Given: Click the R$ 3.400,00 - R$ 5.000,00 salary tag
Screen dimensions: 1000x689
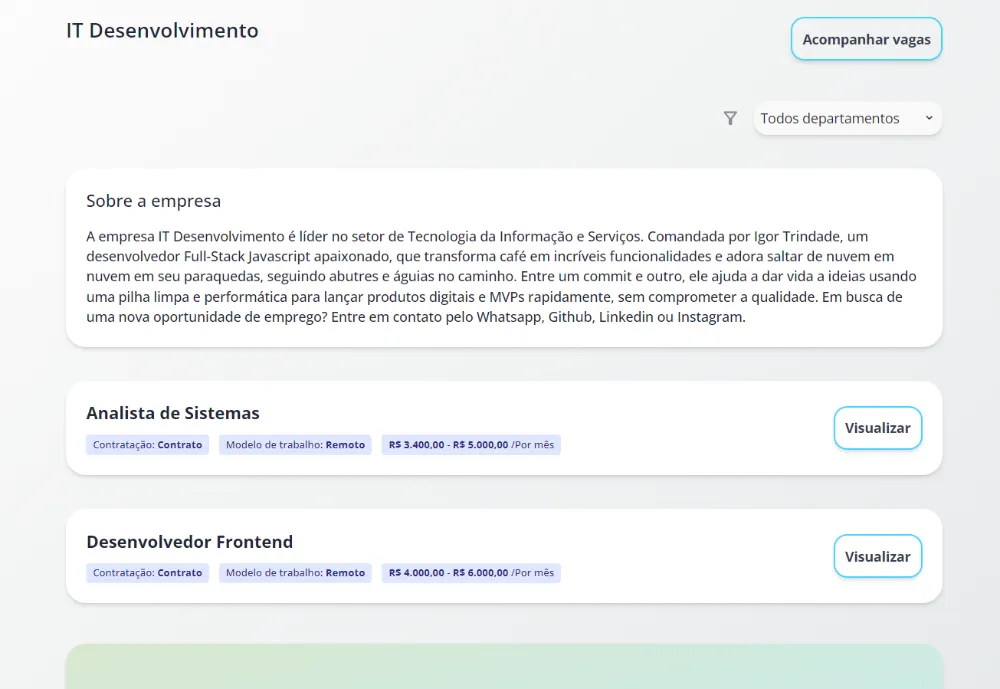Looking at the screenshot, I should [471, 445].
